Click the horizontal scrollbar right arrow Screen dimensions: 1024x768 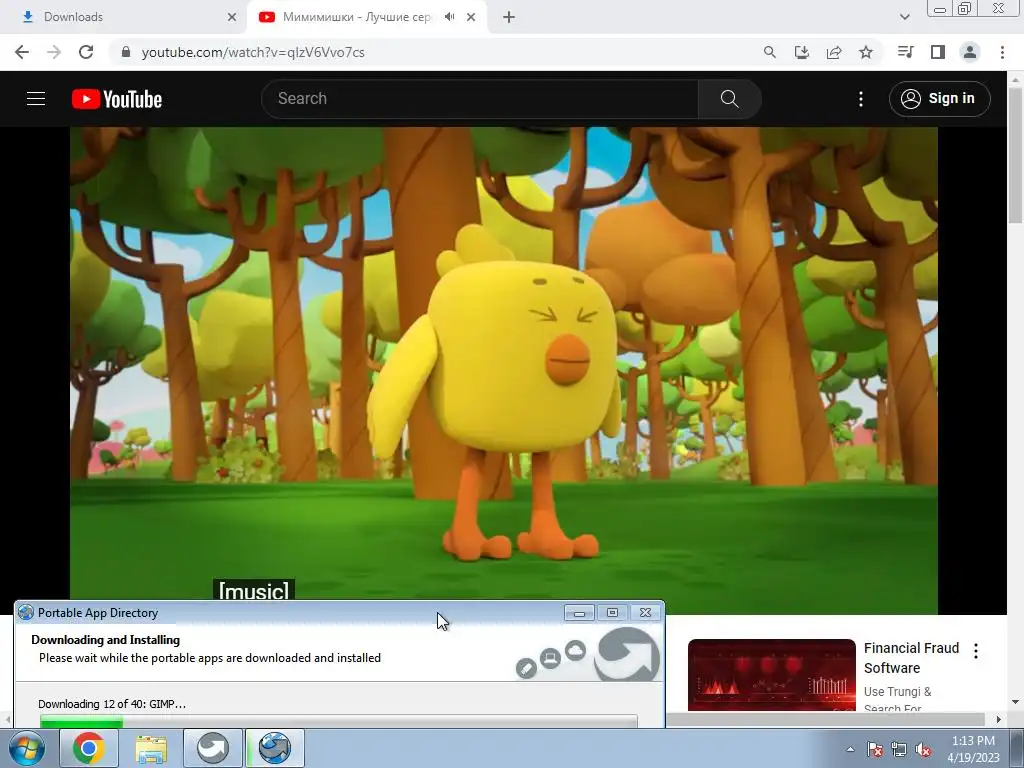tap(998, 719)
